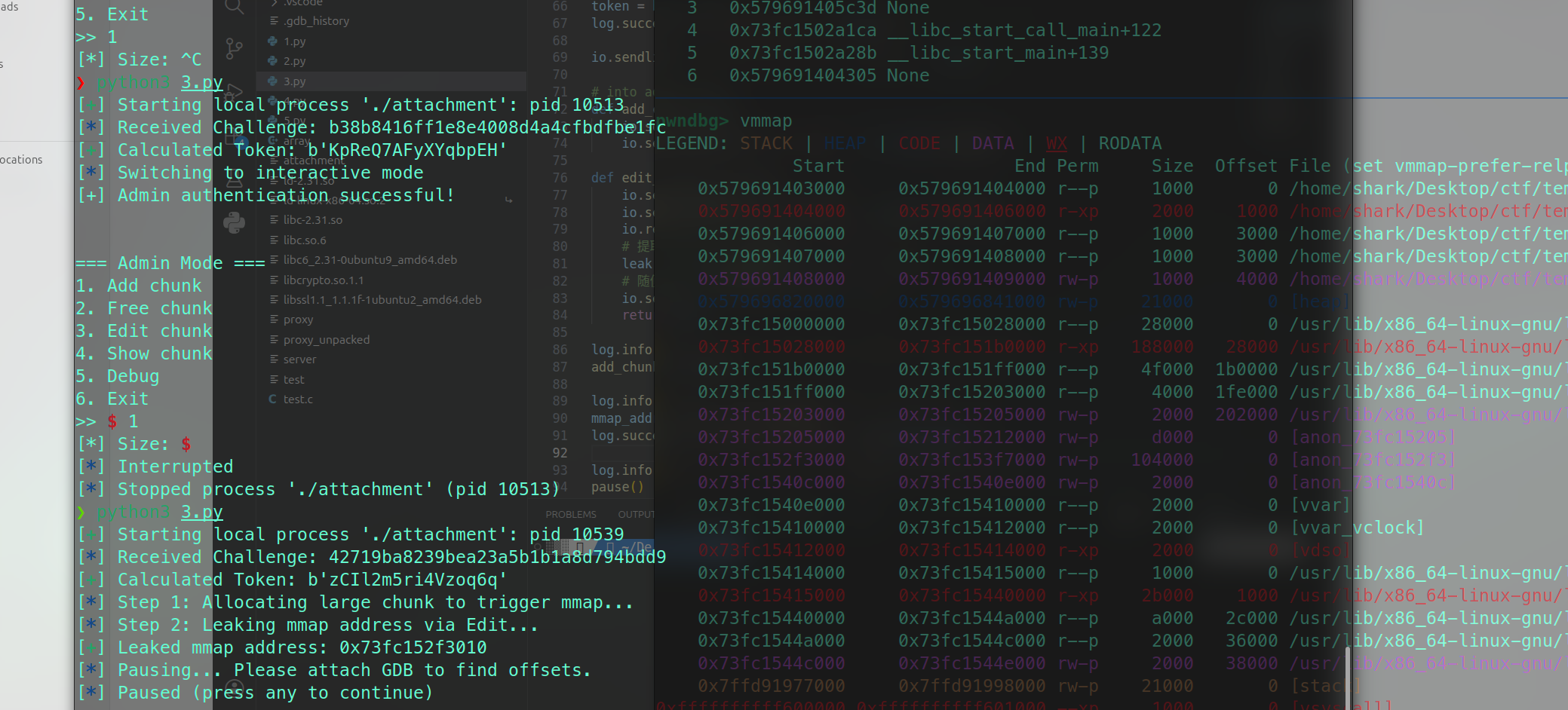1568x710 pixels.
Task: Click the vmmap command in pwndbg
Action: [766, 121]
